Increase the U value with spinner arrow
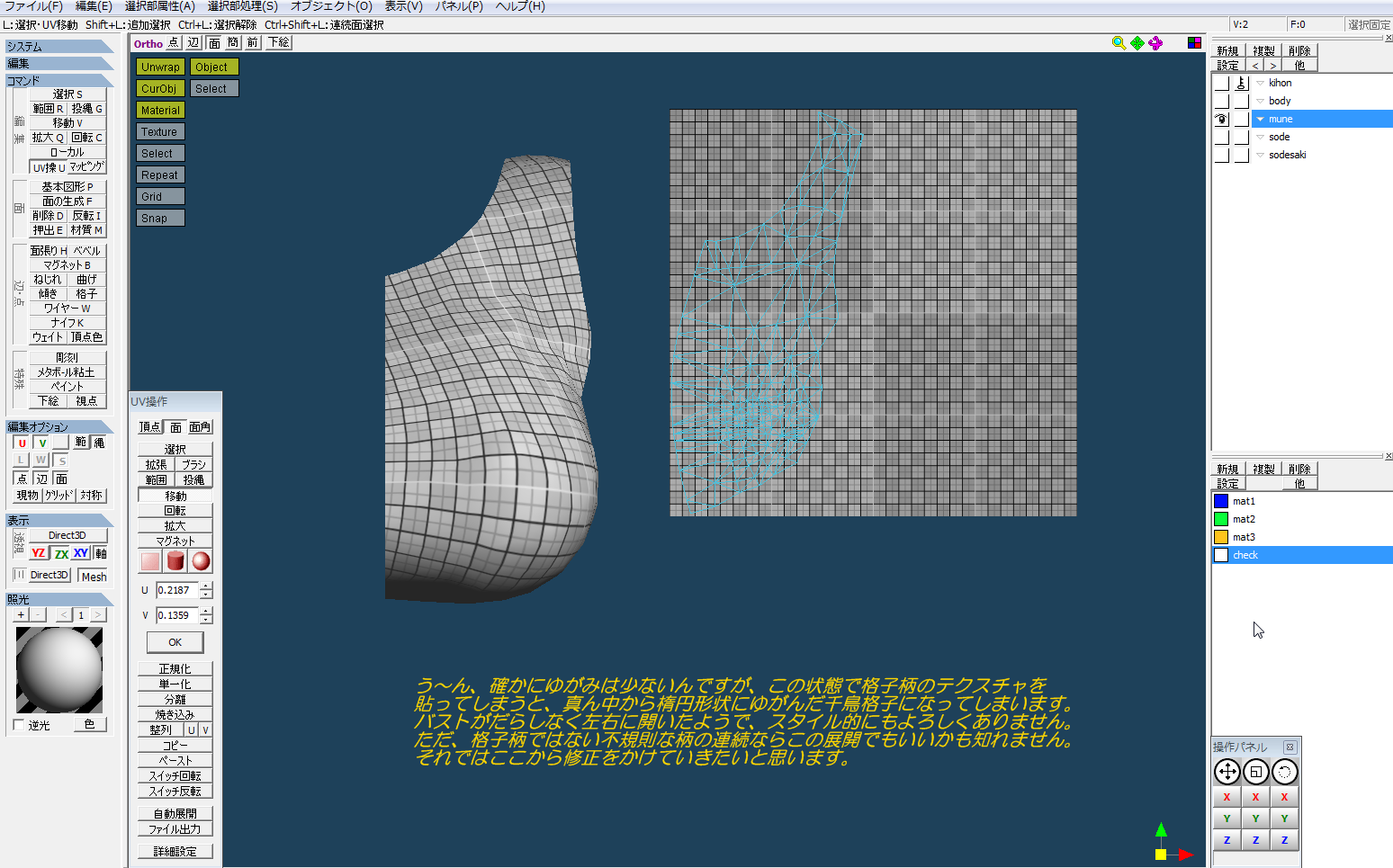1393x868 pixels. (207, 586)
